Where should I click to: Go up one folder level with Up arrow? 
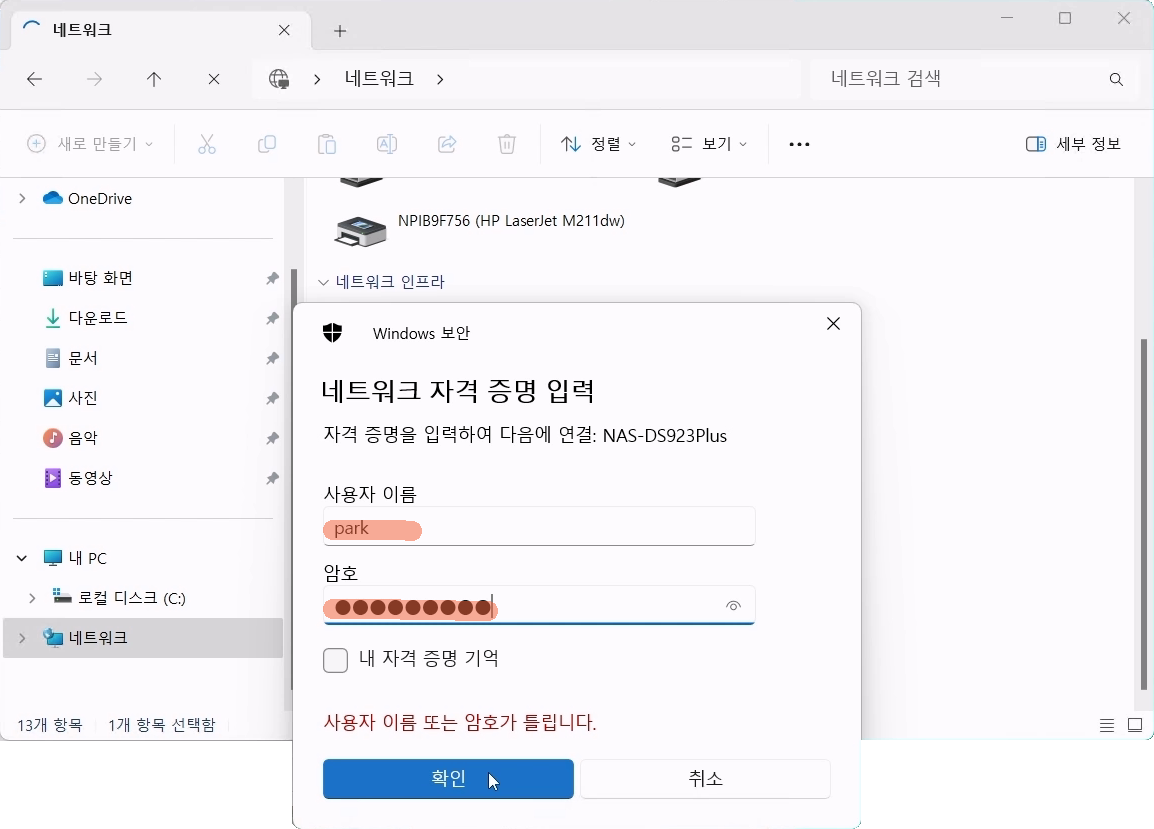[x=154, y=79]
